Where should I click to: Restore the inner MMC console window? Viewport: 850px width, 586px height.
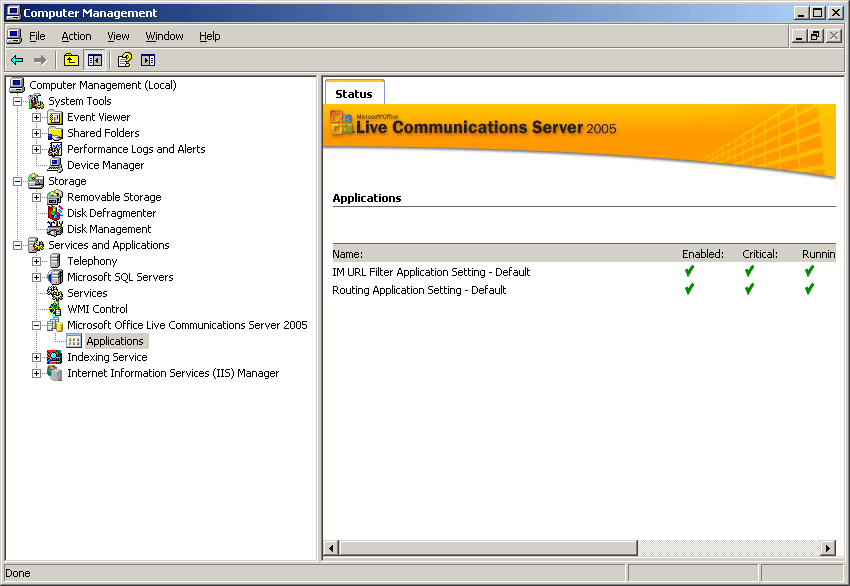point(815,36)
